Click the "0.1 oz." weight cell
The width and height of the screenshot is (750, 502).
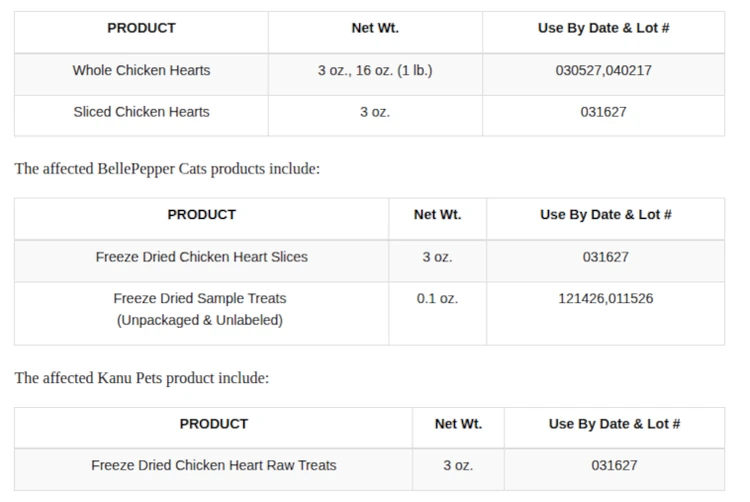click(437, 298)
